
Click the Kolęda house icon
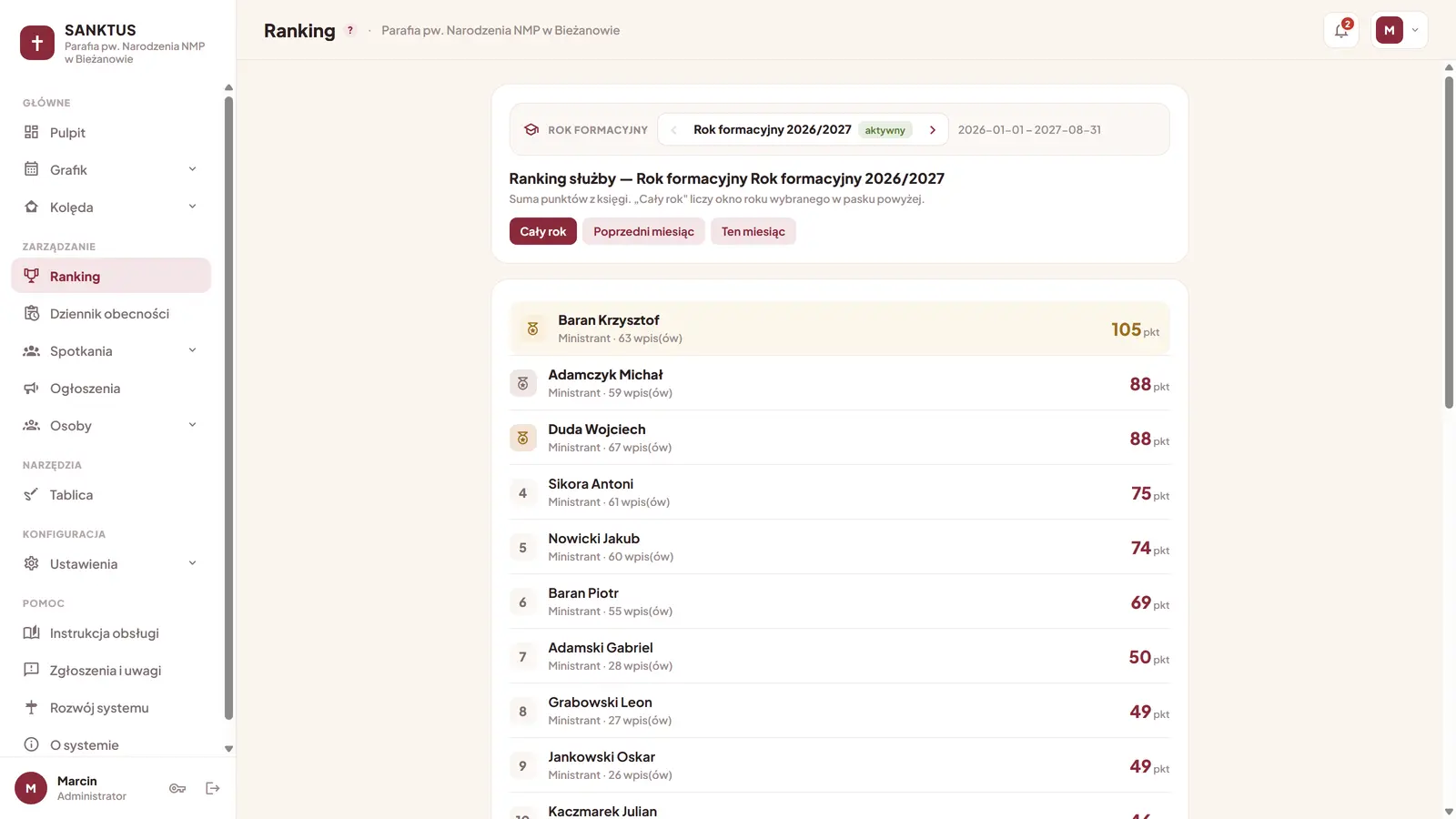[x=31, y=207]
